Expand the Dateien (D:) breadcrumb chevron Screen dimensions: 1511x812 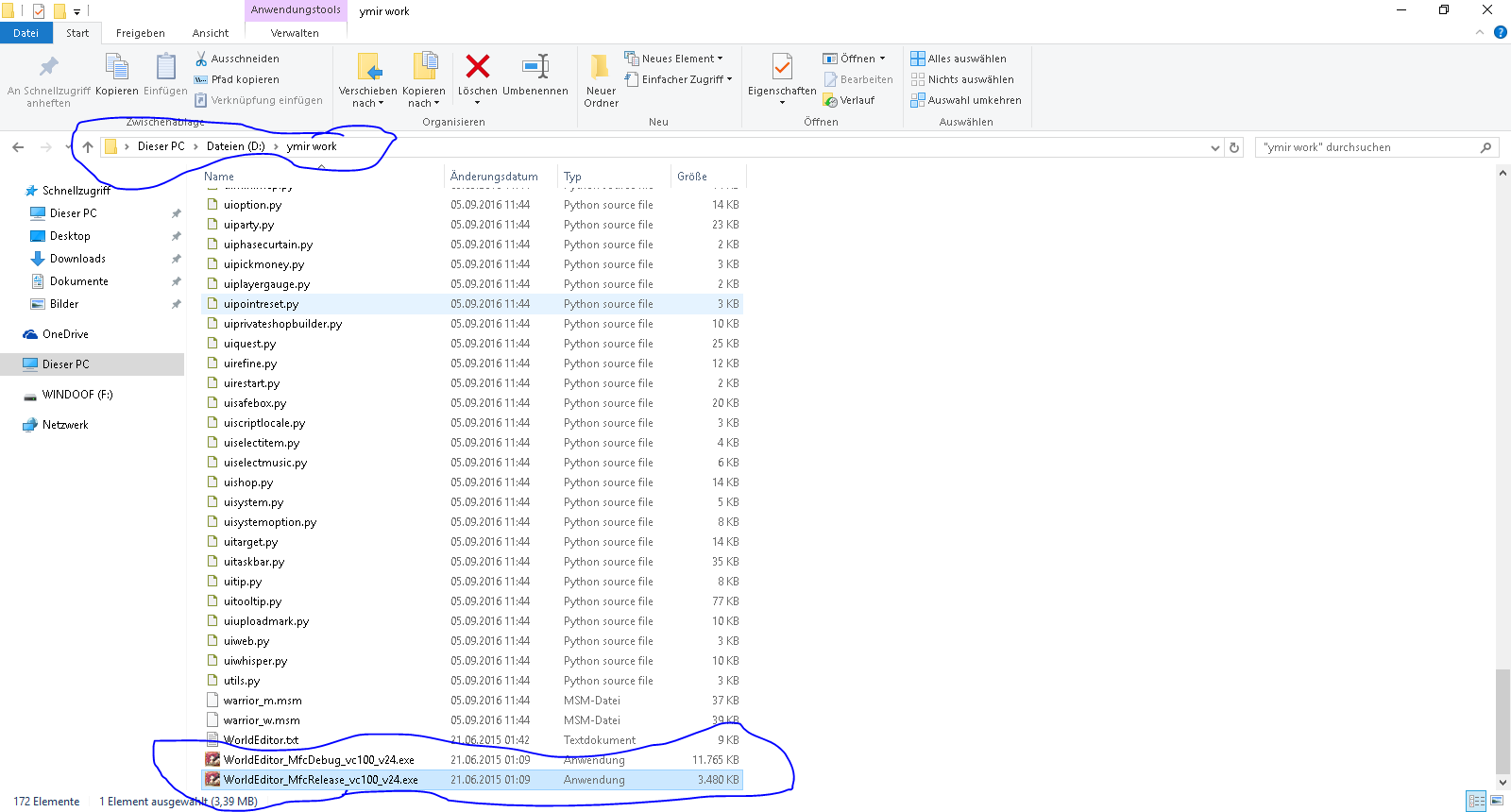(276, 146)
